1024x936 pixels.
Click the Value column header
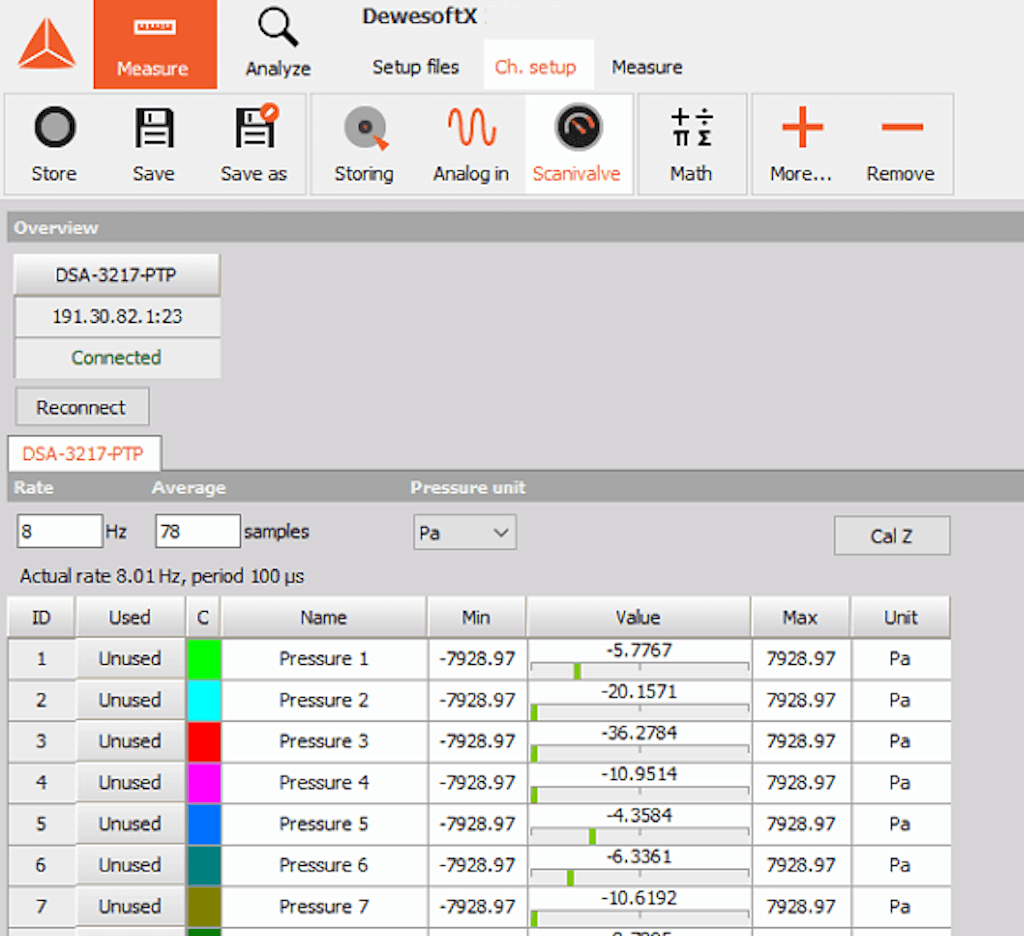pyautogui.click(x=639, y=617)
